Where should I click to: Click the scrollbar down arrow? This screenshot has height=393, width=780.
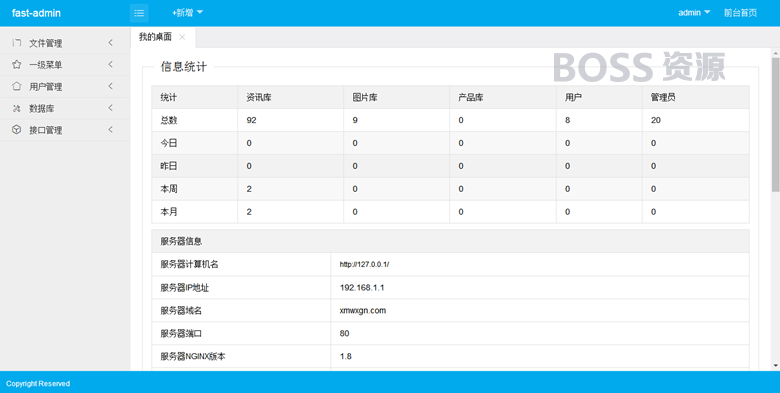776,366
